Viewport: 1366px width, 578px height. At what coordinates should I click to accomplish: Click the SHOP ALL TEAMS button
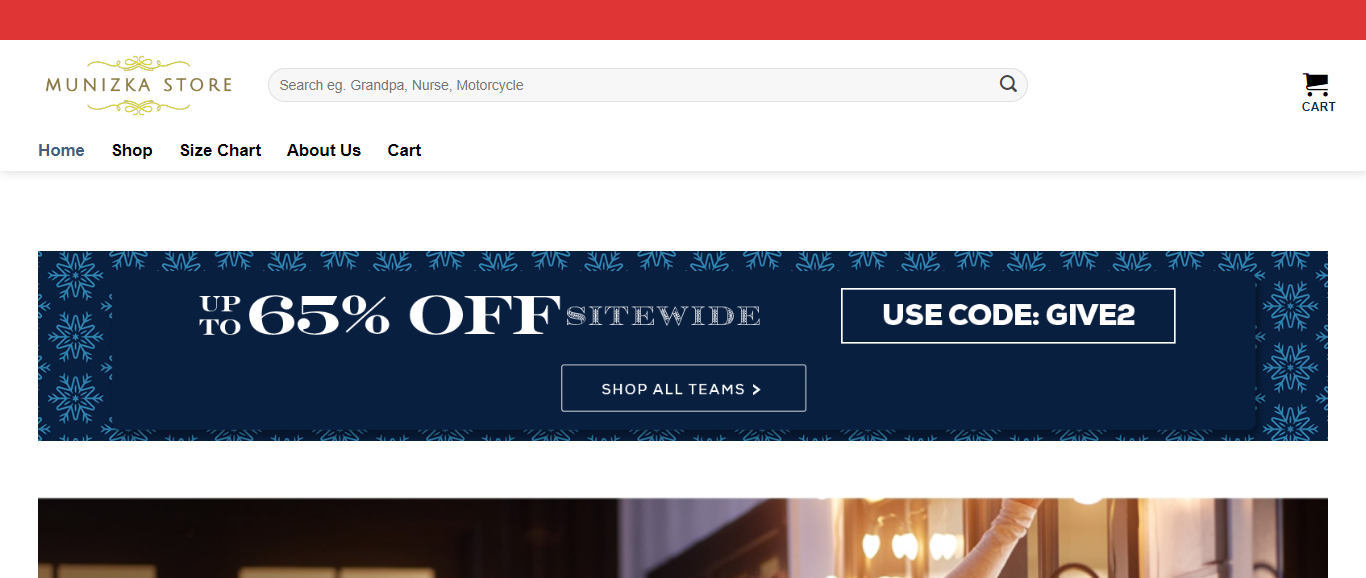point(683,388)
